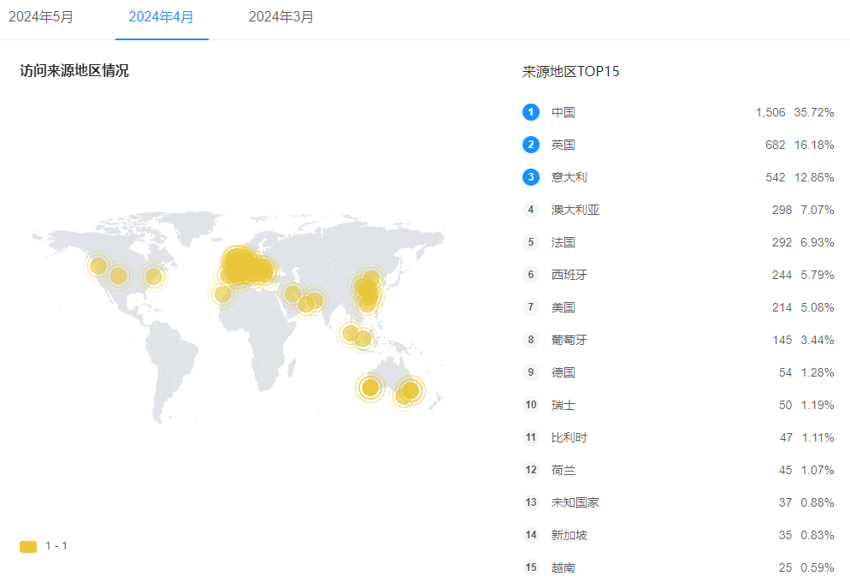Open the 2024年3月 tab
Screen dimensions: 850x582
pyautogui.click(x=281, y=17)
